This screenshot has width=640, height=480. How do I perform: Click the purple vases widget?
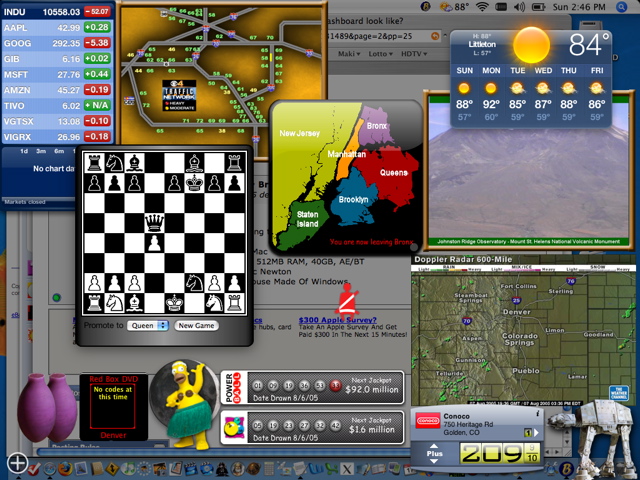coord(47,407)
